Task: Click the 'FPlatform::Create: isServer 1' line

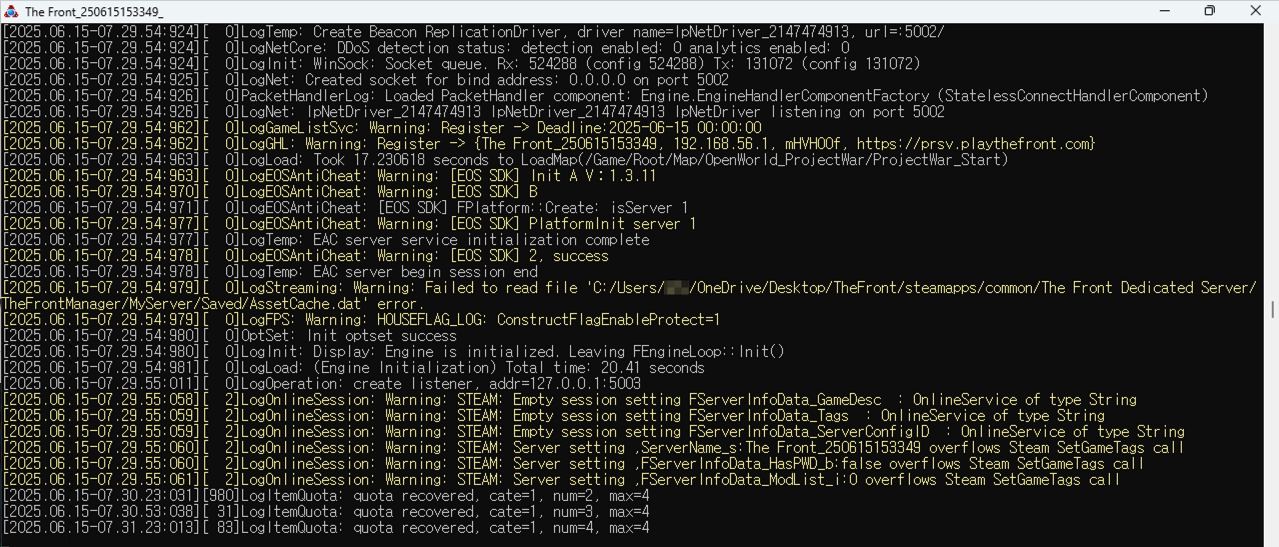Action: [346, 208]
